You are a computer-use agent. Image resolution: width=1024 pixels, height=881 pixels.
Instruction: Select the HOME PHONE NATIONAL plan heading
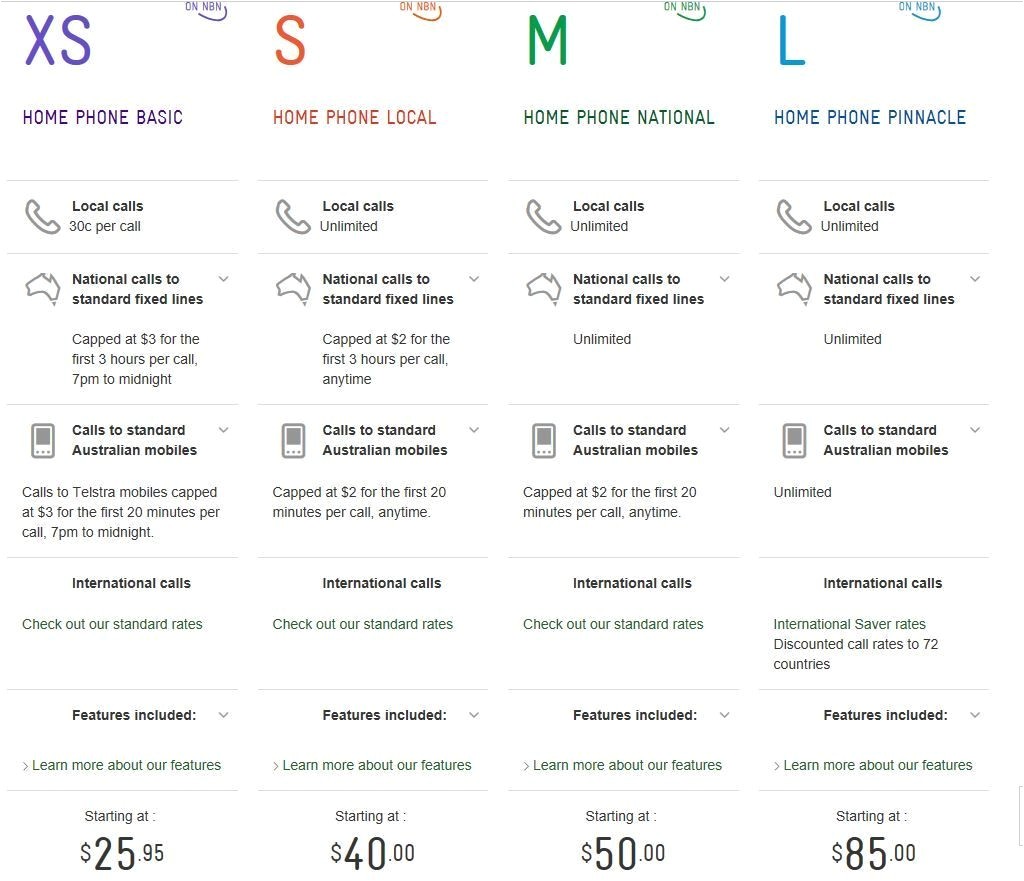(x=619, y=117)
